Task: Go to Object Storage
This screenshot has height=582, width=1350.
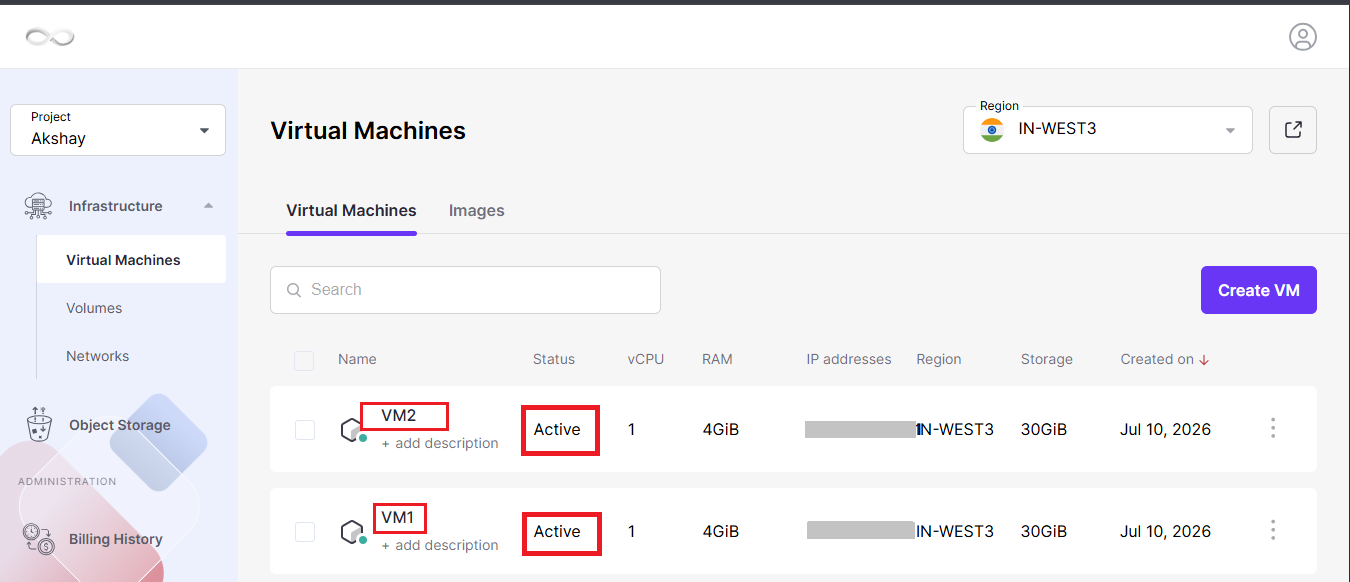Action: pyautogui.click(x=120, y=425)
